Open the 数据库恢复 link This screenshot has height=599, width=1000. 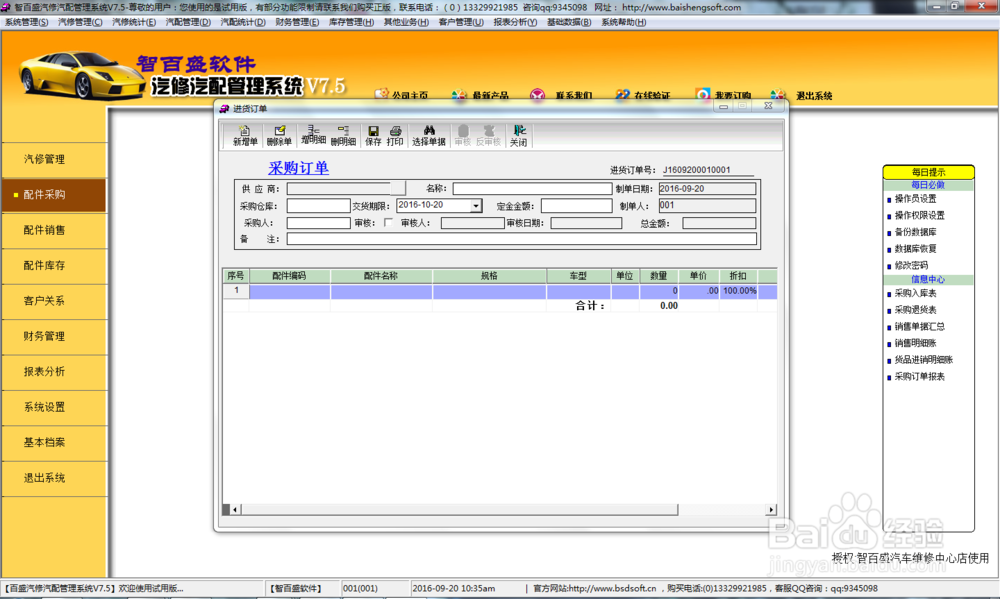tap(915, 249)
